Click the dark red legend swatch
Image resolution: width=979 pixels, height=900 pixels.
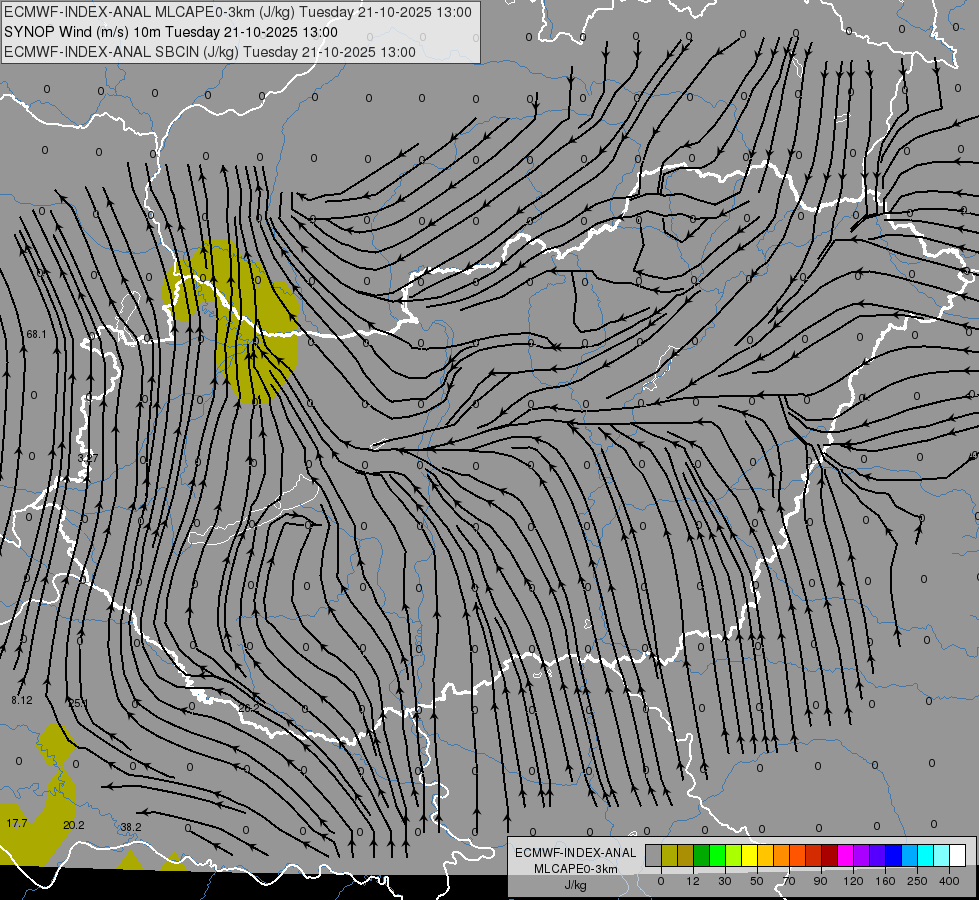(x=830, y=856)
